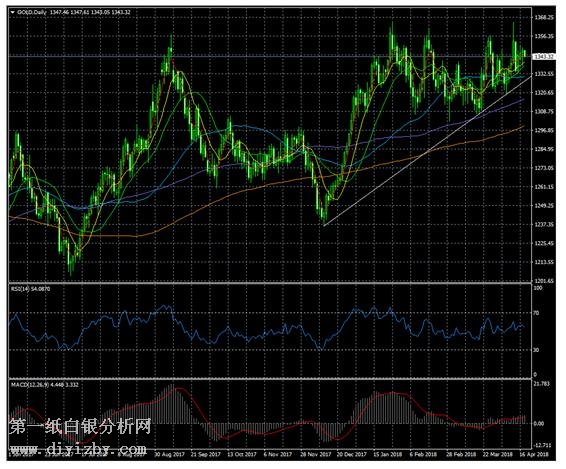Select the white ascending trendline
The width and height of the screenshot is (566, 469).
428,151
